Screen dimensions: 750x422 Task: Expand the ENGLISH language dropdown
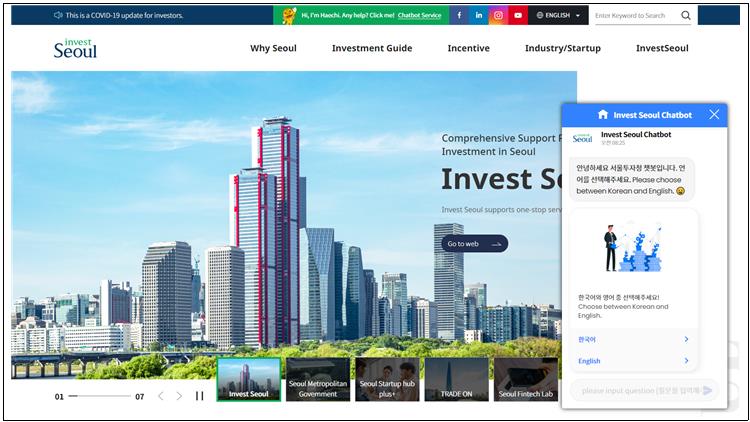click(558, 15)
